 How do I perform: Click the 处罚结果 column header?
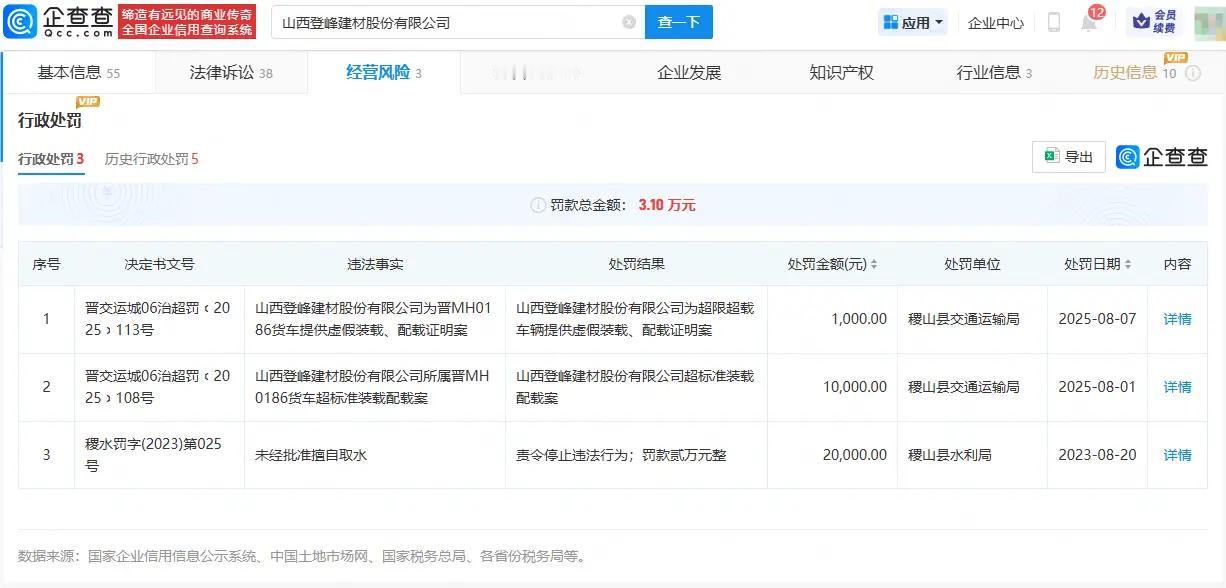[636, 264]
